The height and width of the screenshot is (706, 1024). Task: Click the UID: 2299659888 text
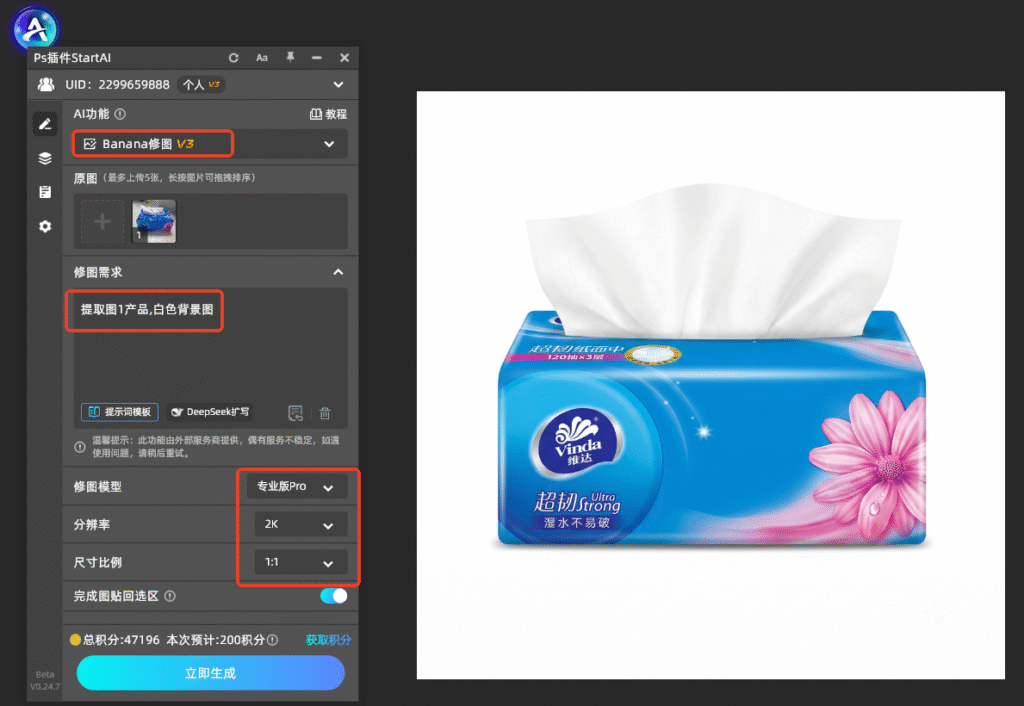click(118, 84)
